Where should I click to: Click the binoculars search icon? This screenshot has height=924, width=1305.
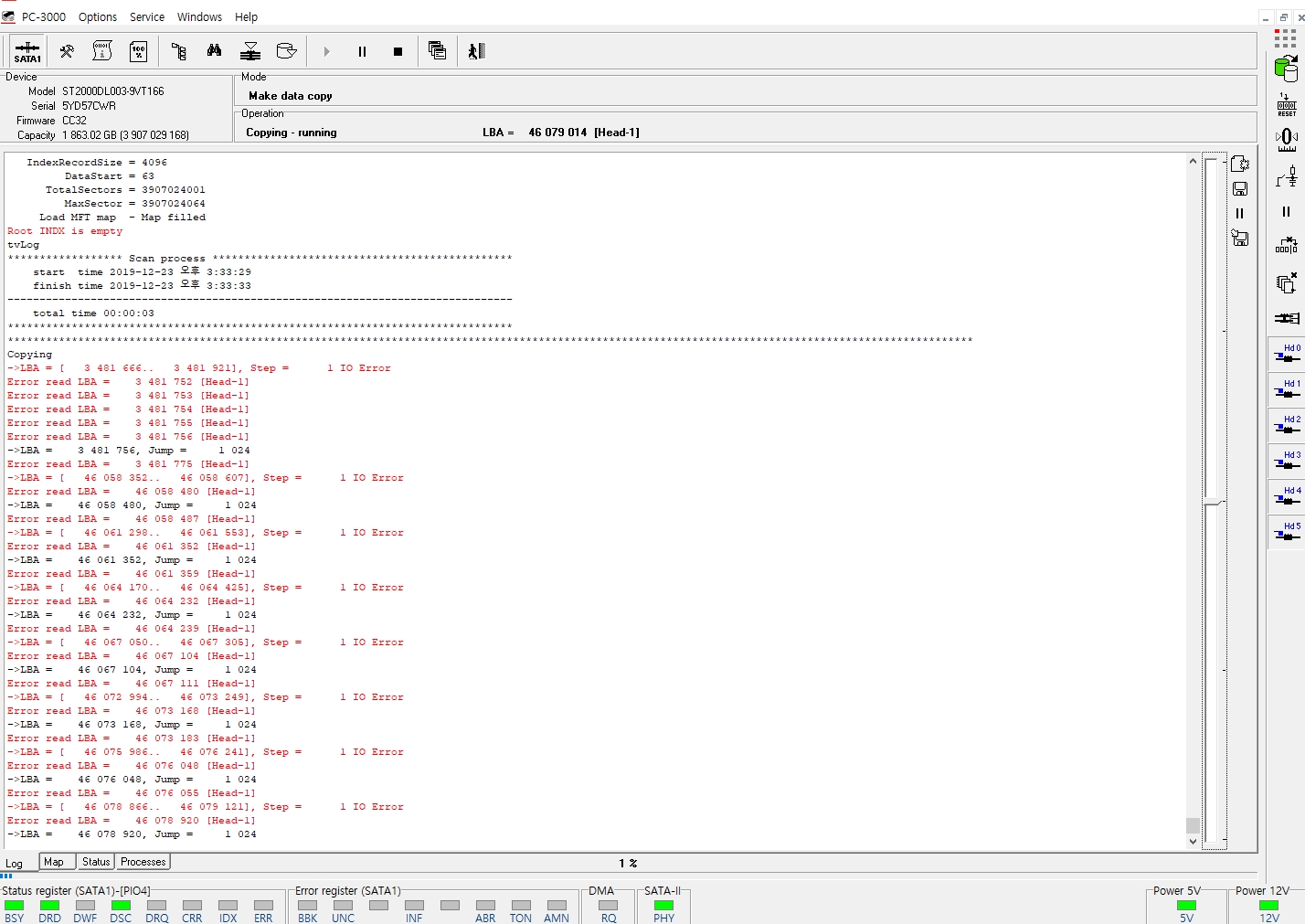pos(215,51)
